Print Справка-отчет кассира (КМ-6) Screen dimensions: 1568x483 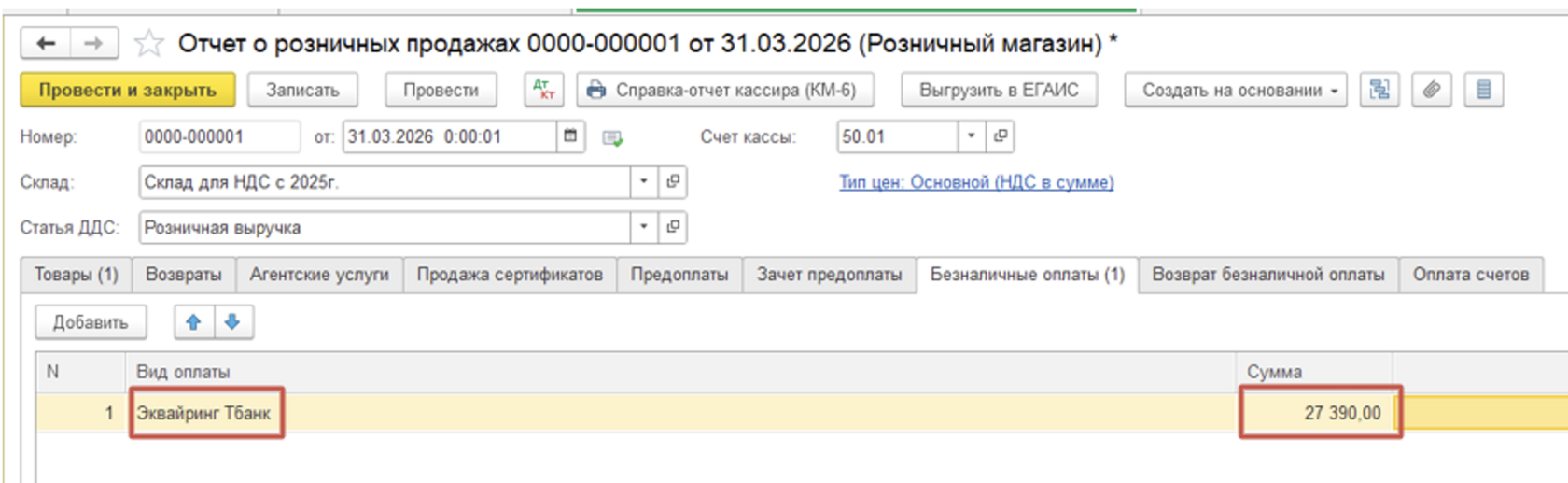coord(725,90)
